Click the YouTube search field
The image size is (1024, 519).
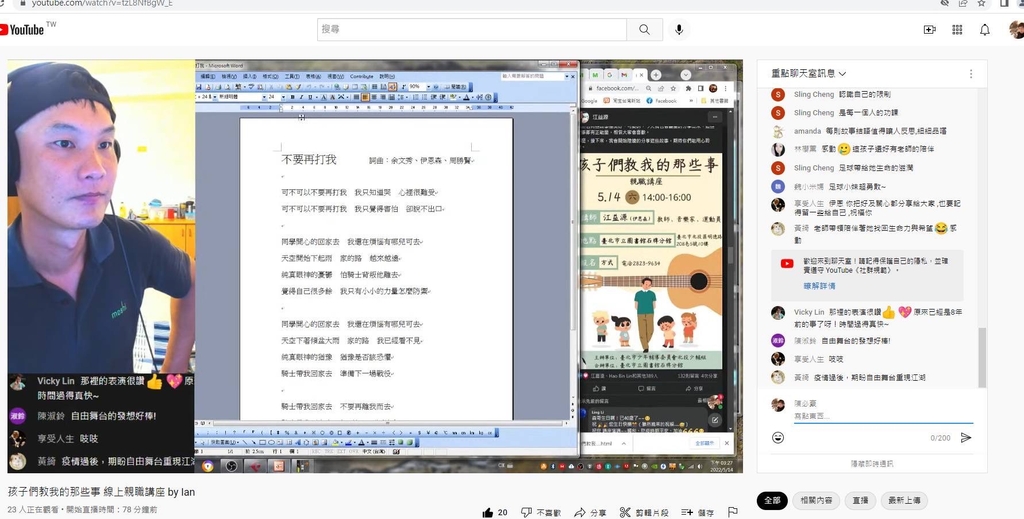472,29
